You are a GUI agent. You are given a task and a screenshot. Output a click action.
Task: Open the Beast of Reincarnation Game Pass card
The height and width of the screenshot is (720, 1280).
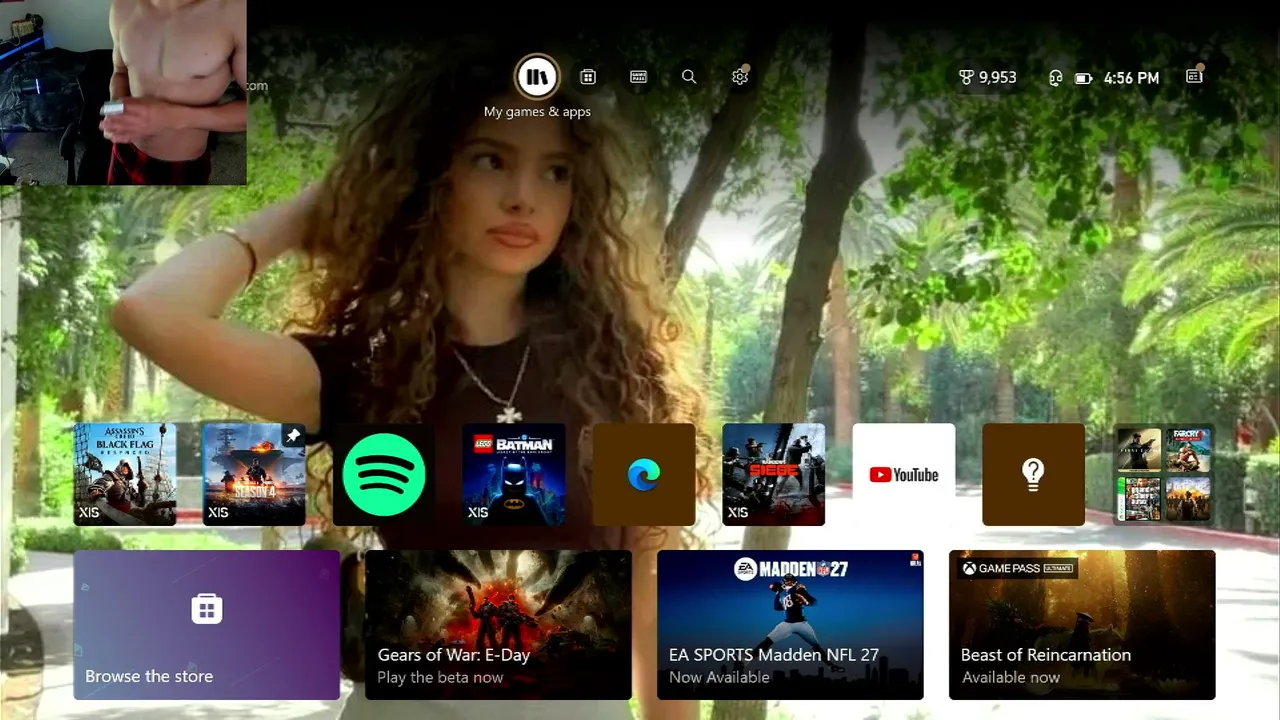1082,625
